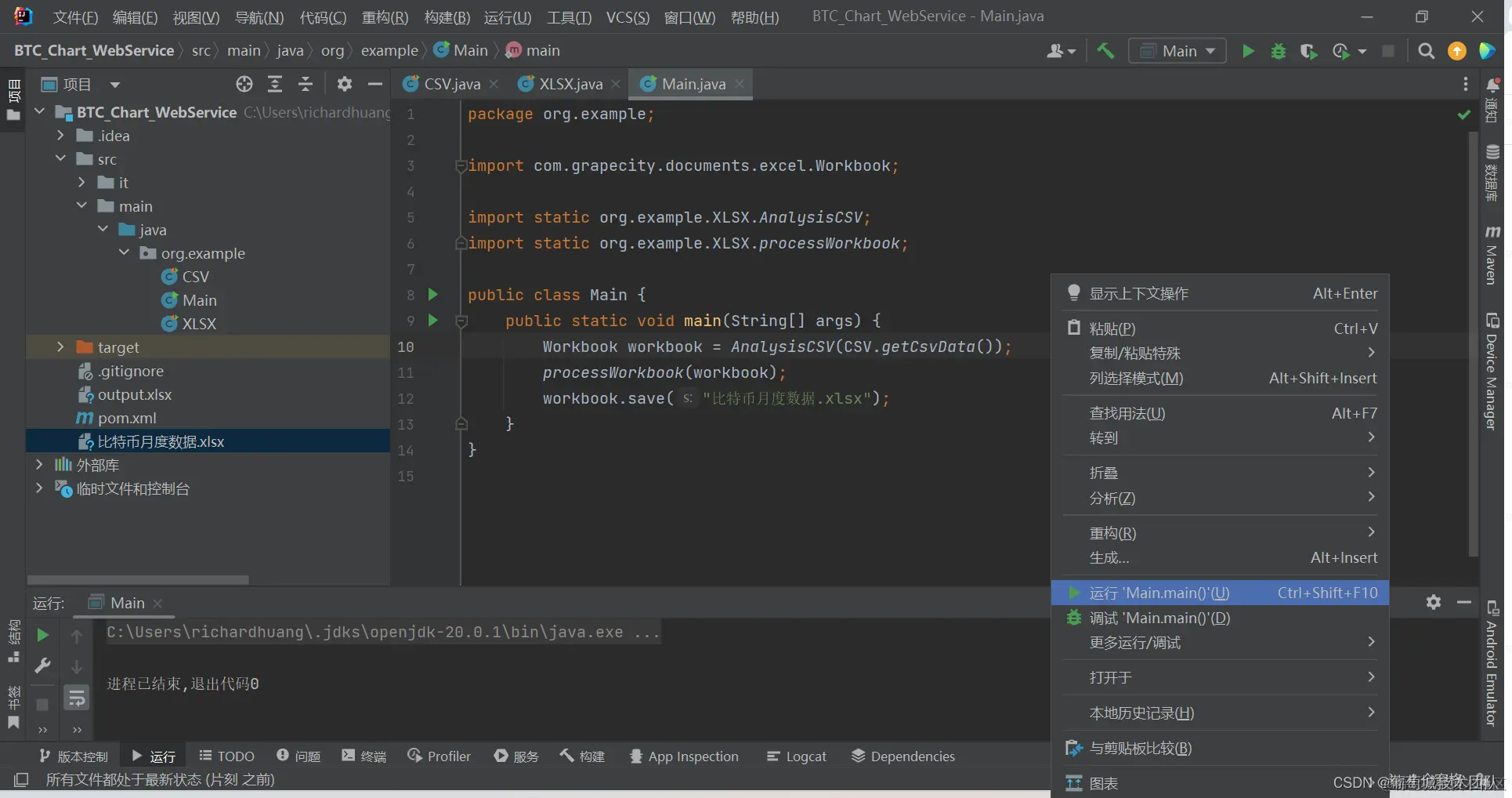Viewport: 1512px width, 798px height.
Task: Click breadcrumb 'example' in navigation bar
Action: [389, 51]
